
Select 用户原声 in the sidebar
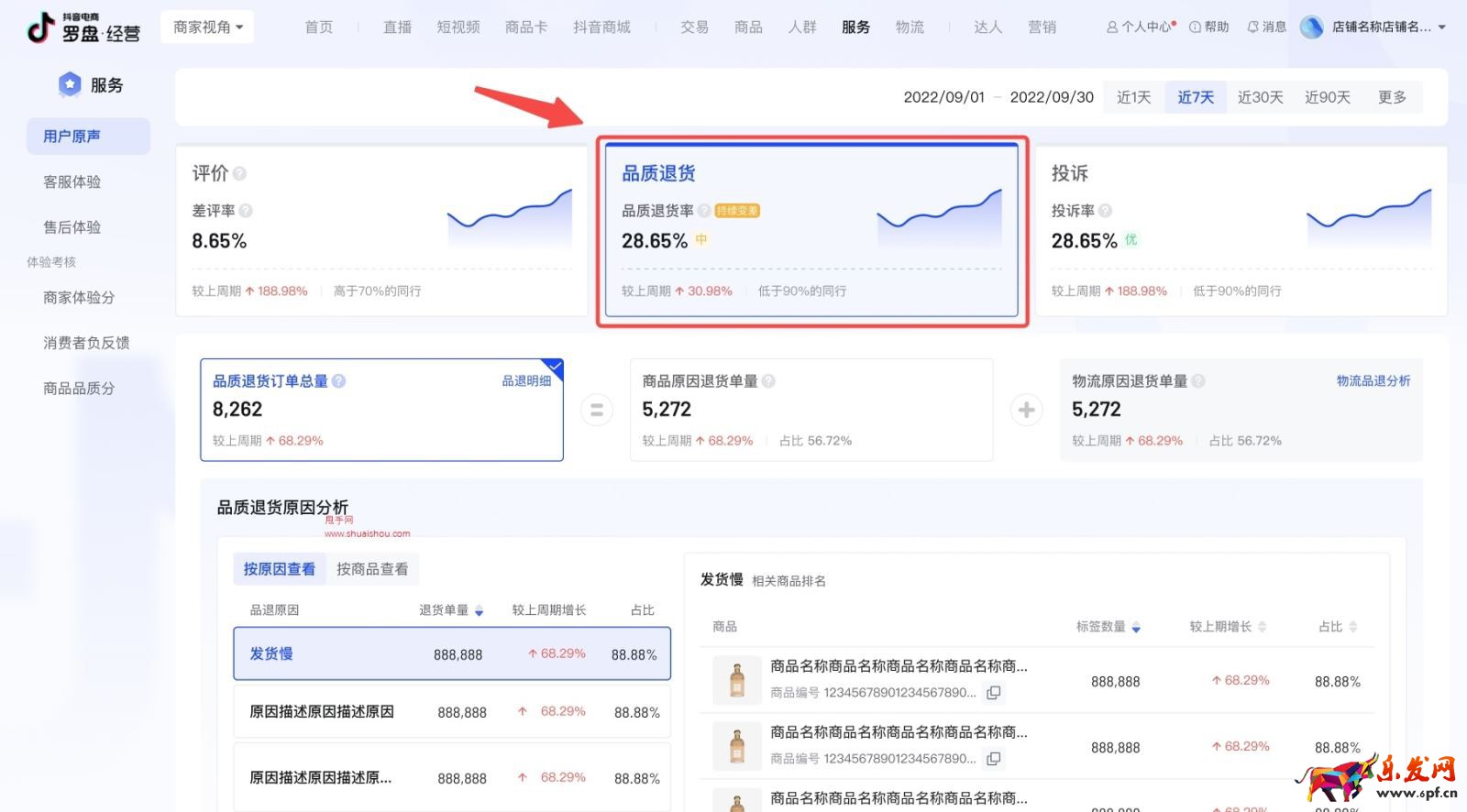(88, 137)
